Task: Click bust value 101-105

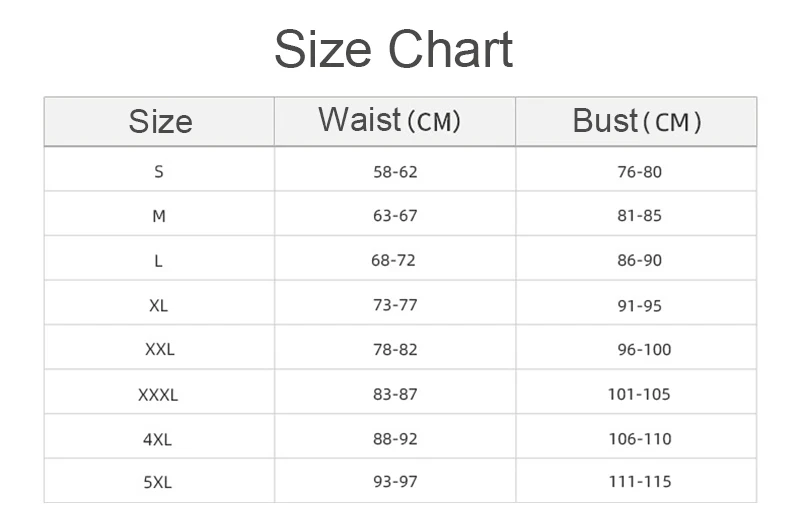Action: coord(640,394)
